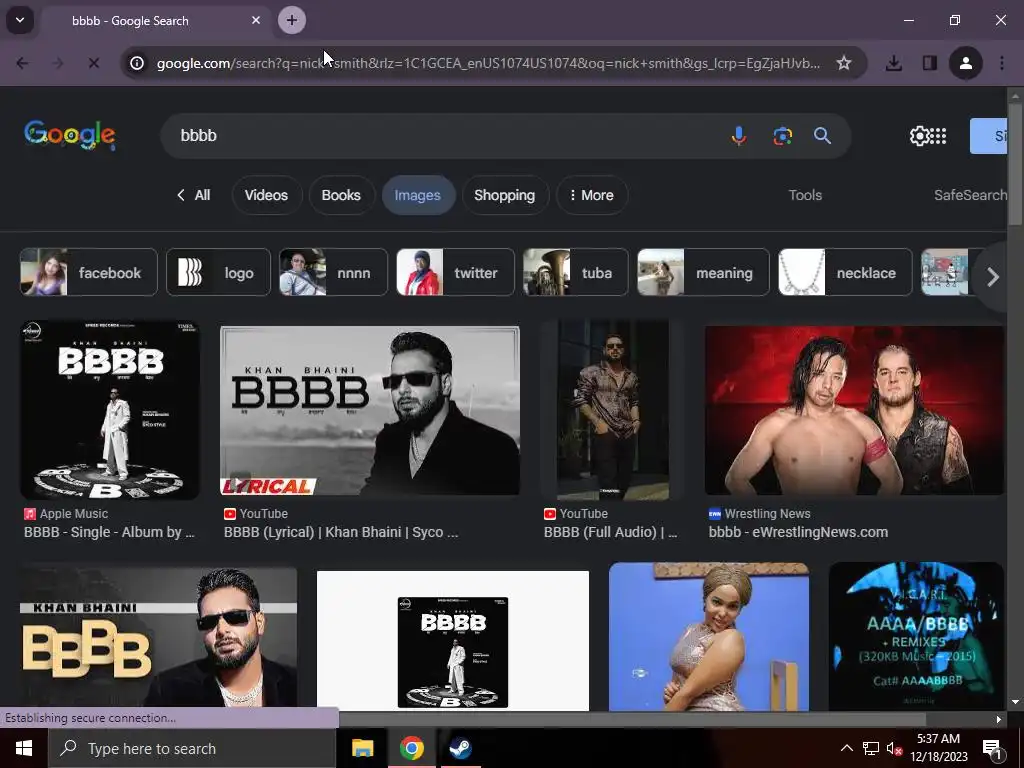The image size is (1024, 768).
Task: Filter images by logo chip
Action: (x=218, y=272)
